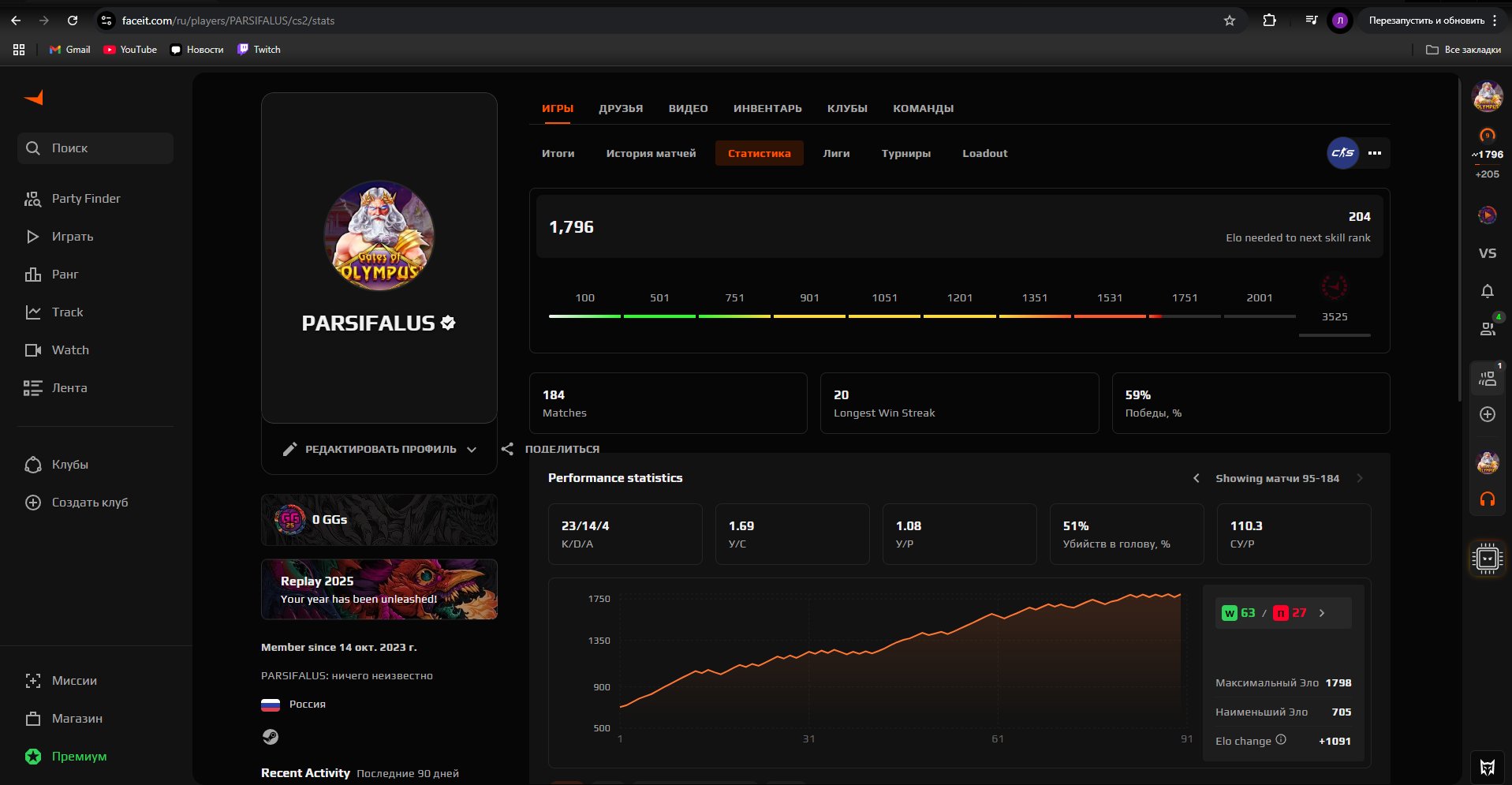
Task: Open the Replay 2025 banner
Action: pyautogui.click(x=379, y=589)
